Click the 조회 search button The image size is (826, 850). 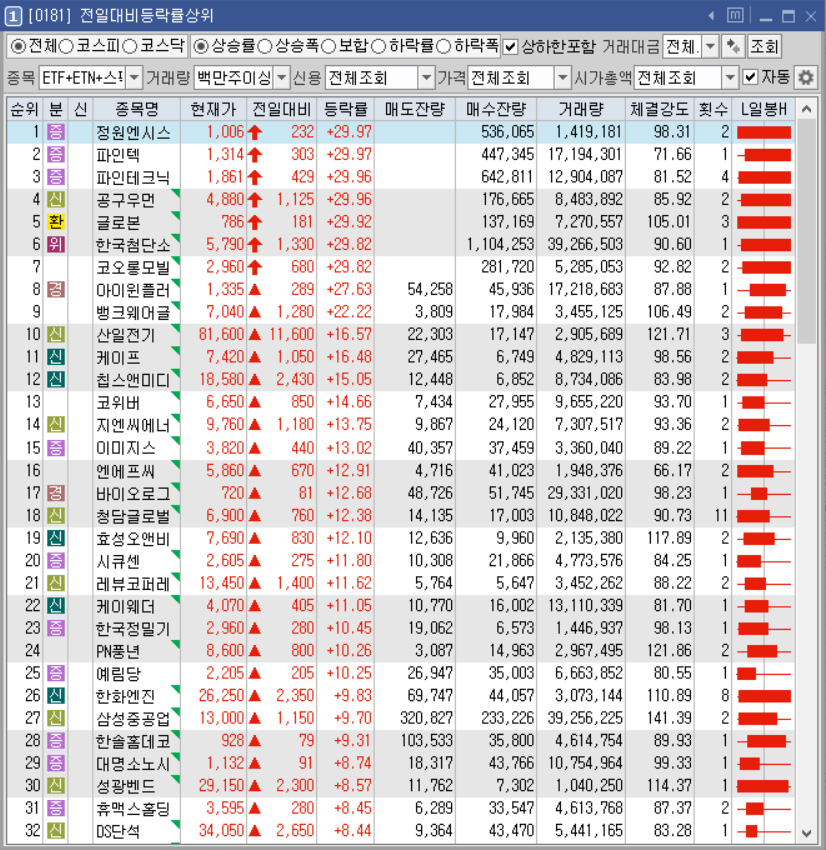click(764, 47)
